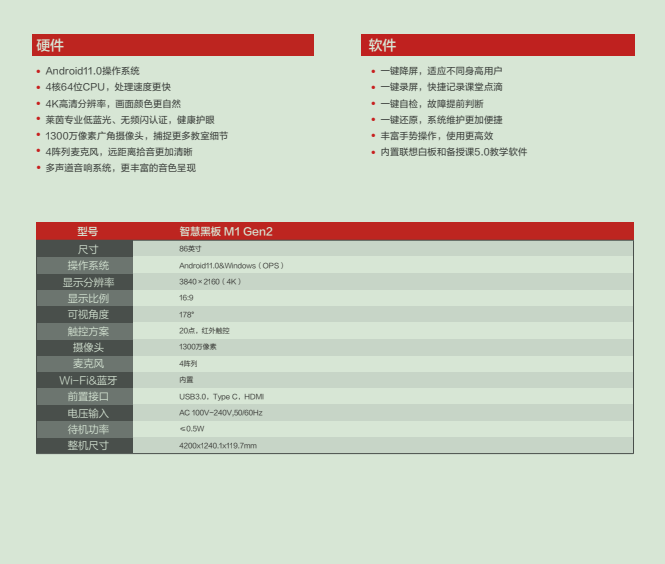Click the 4阵列 table value

click(x=188, y=363)
